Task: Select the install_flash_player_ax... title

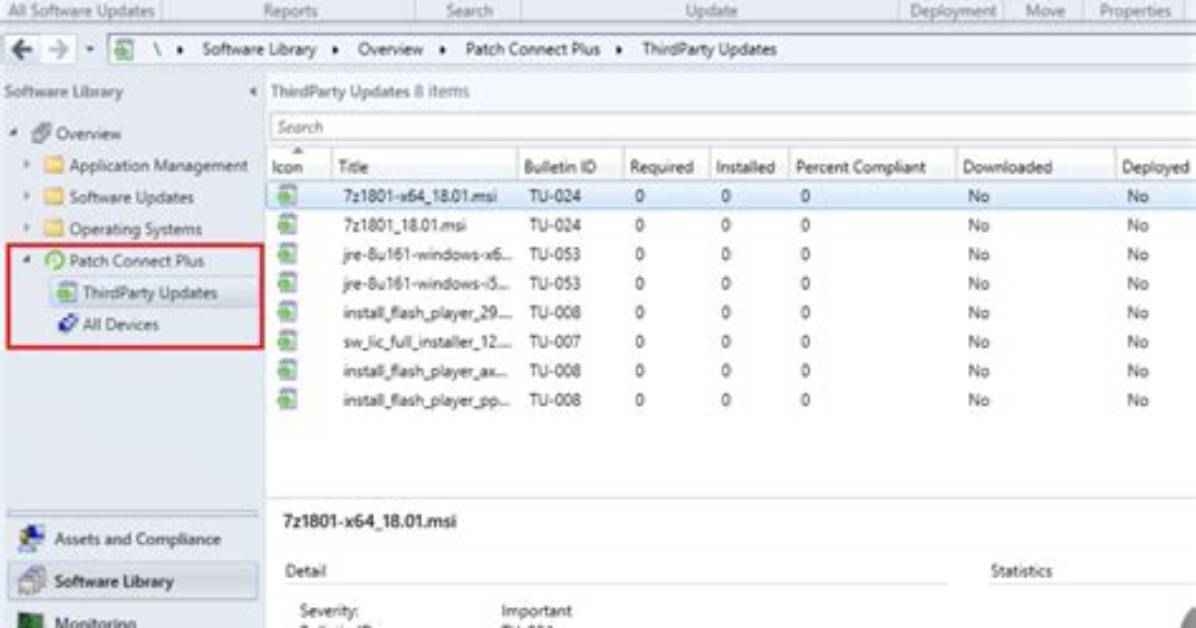Action: click(425, 370)
